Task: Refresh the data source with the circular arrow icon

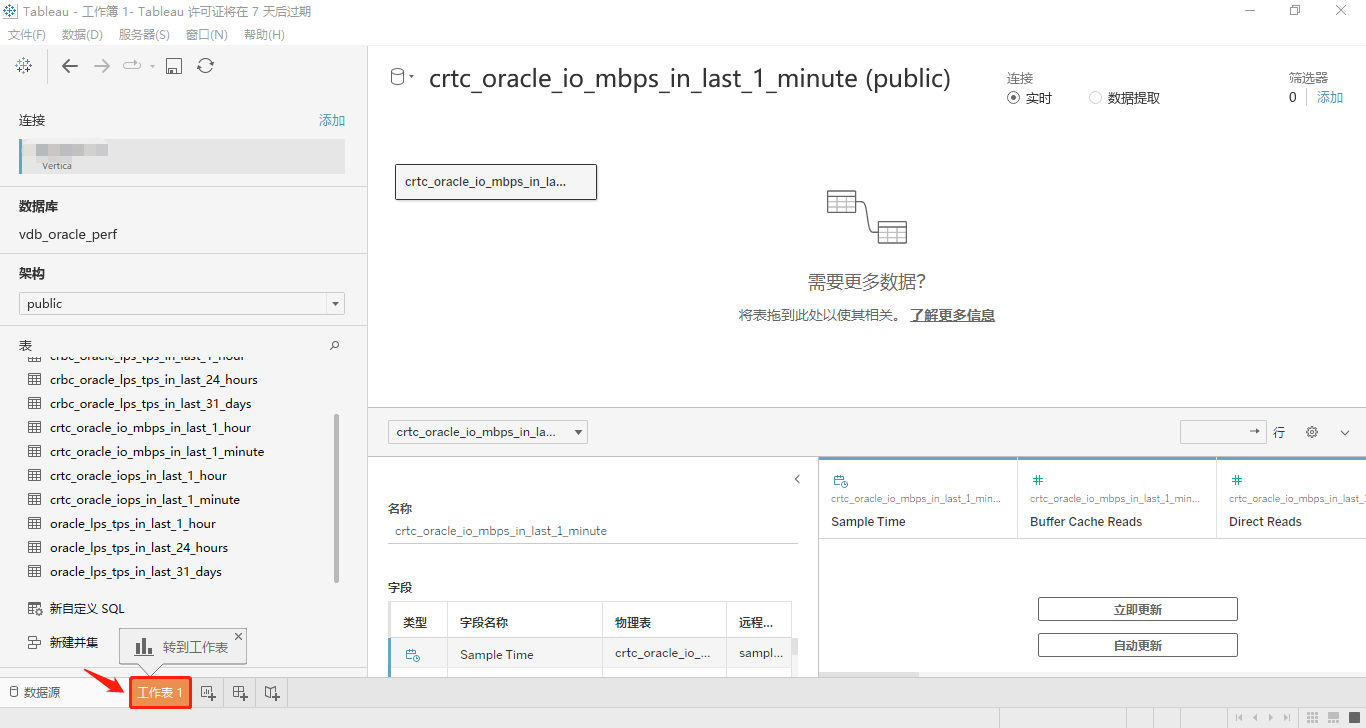Action: [205, 66]
